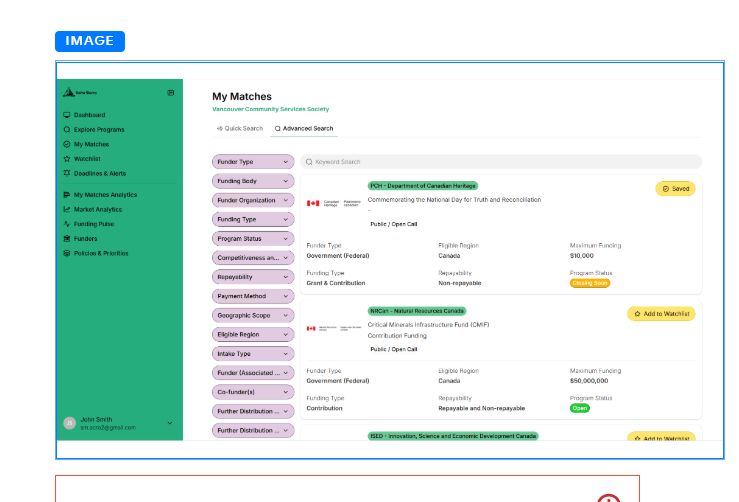Expand the Funder Type filter dropdown

point(253,162)
